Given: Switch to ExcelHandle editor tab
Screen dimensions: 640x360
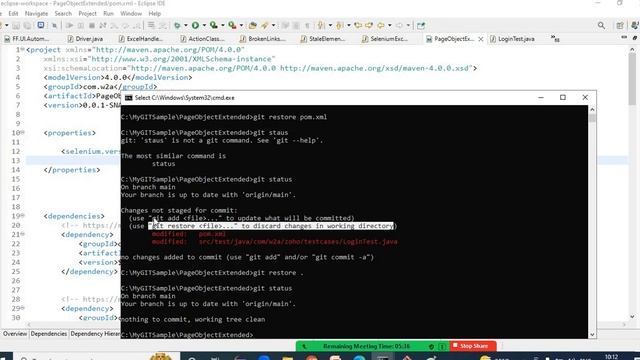Looking at the screenshot, I should pyautogui.click(x=141, y=39).
